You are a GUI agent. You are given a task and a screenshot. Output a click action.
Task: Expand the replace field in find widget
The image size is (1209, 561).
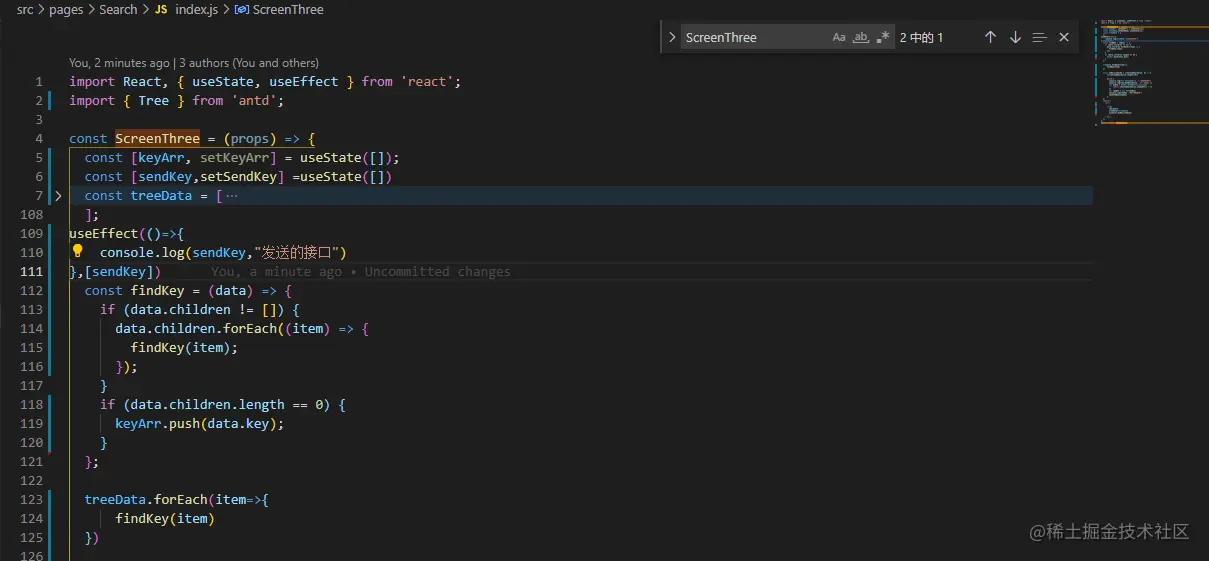(x=672, y=37)
